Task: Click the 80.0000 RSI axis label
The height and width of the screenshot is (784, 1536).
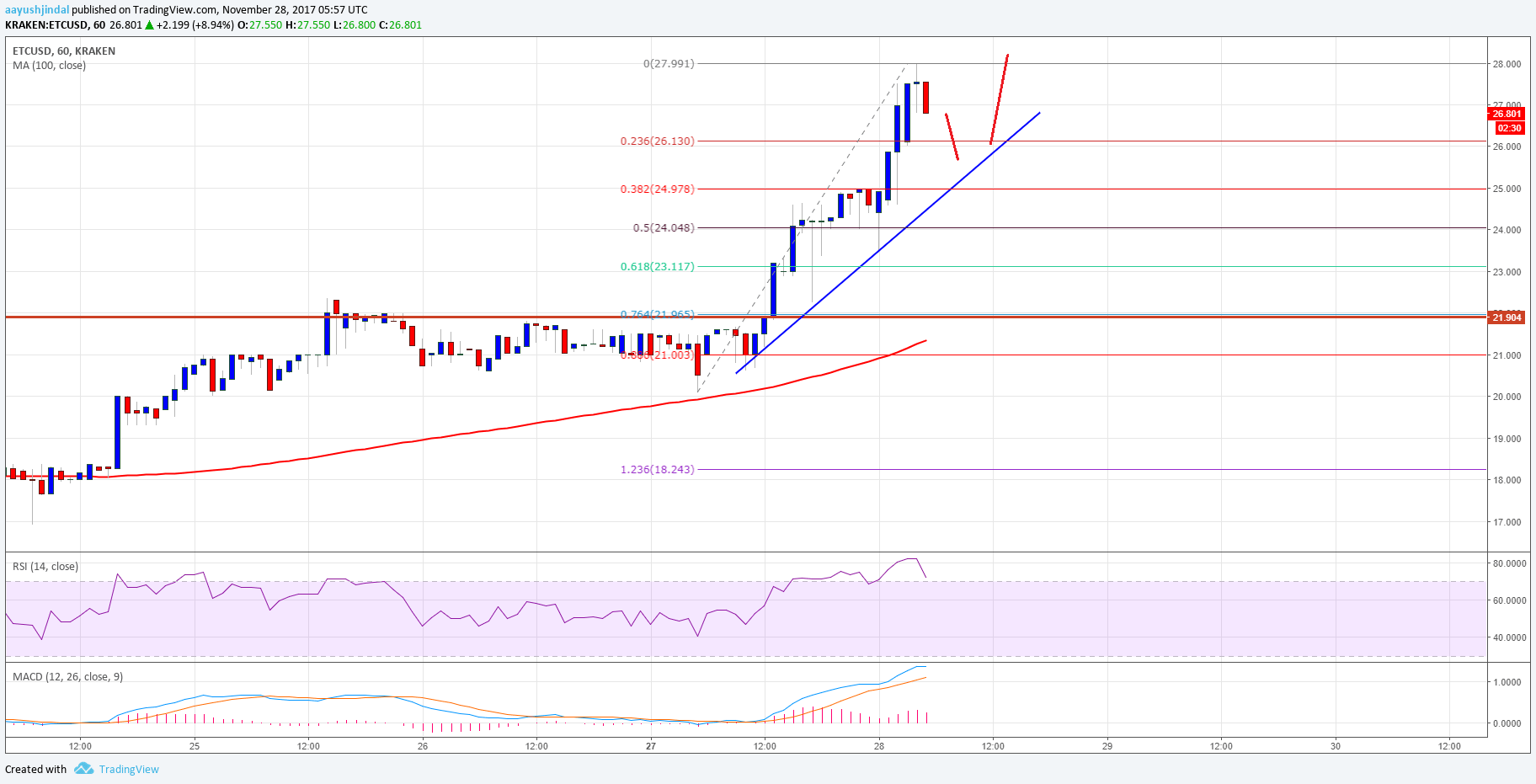Action: point(1509,563)
